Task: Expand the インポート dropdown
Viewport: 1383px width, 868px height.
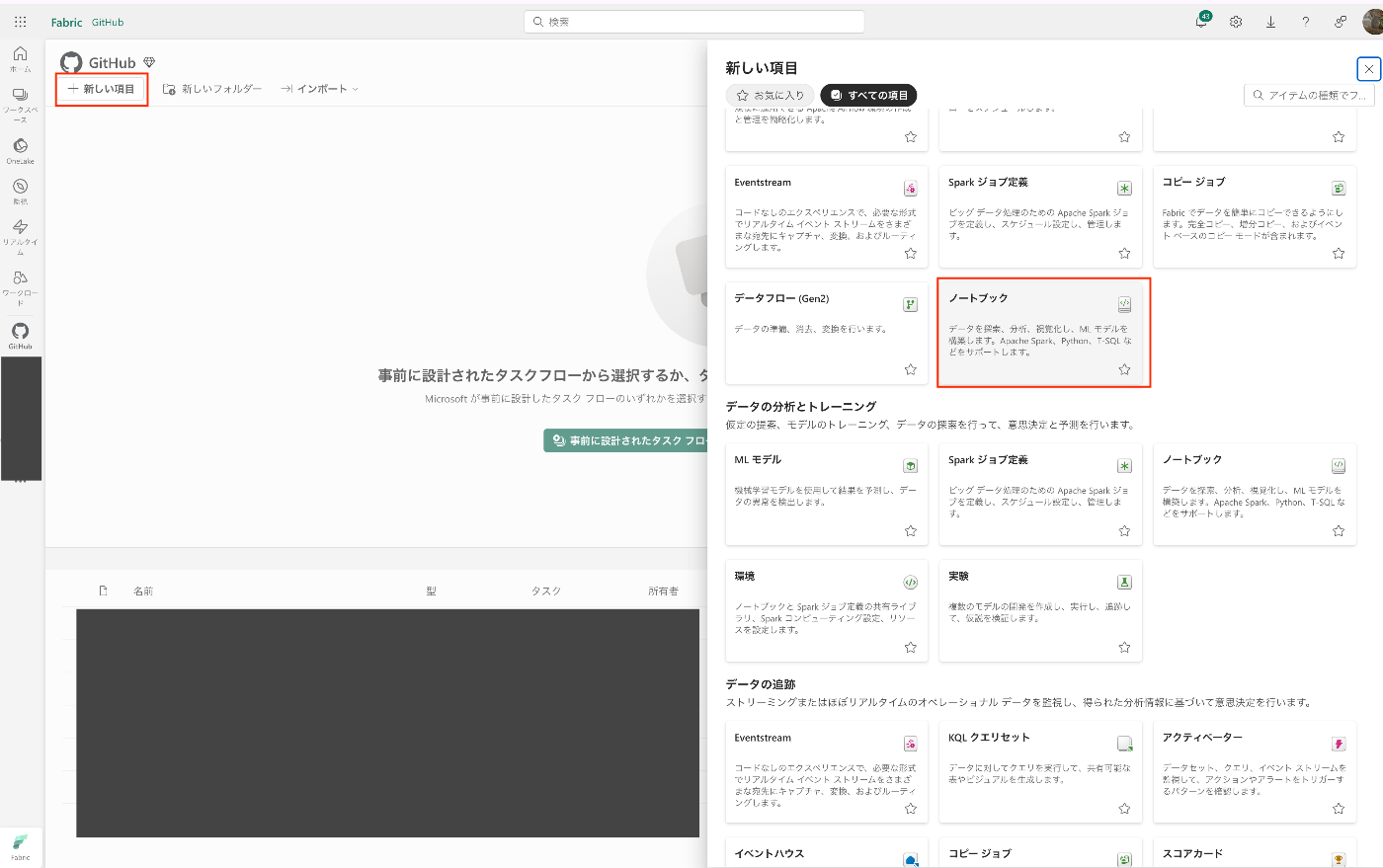Action: click(x=319, y=89)
